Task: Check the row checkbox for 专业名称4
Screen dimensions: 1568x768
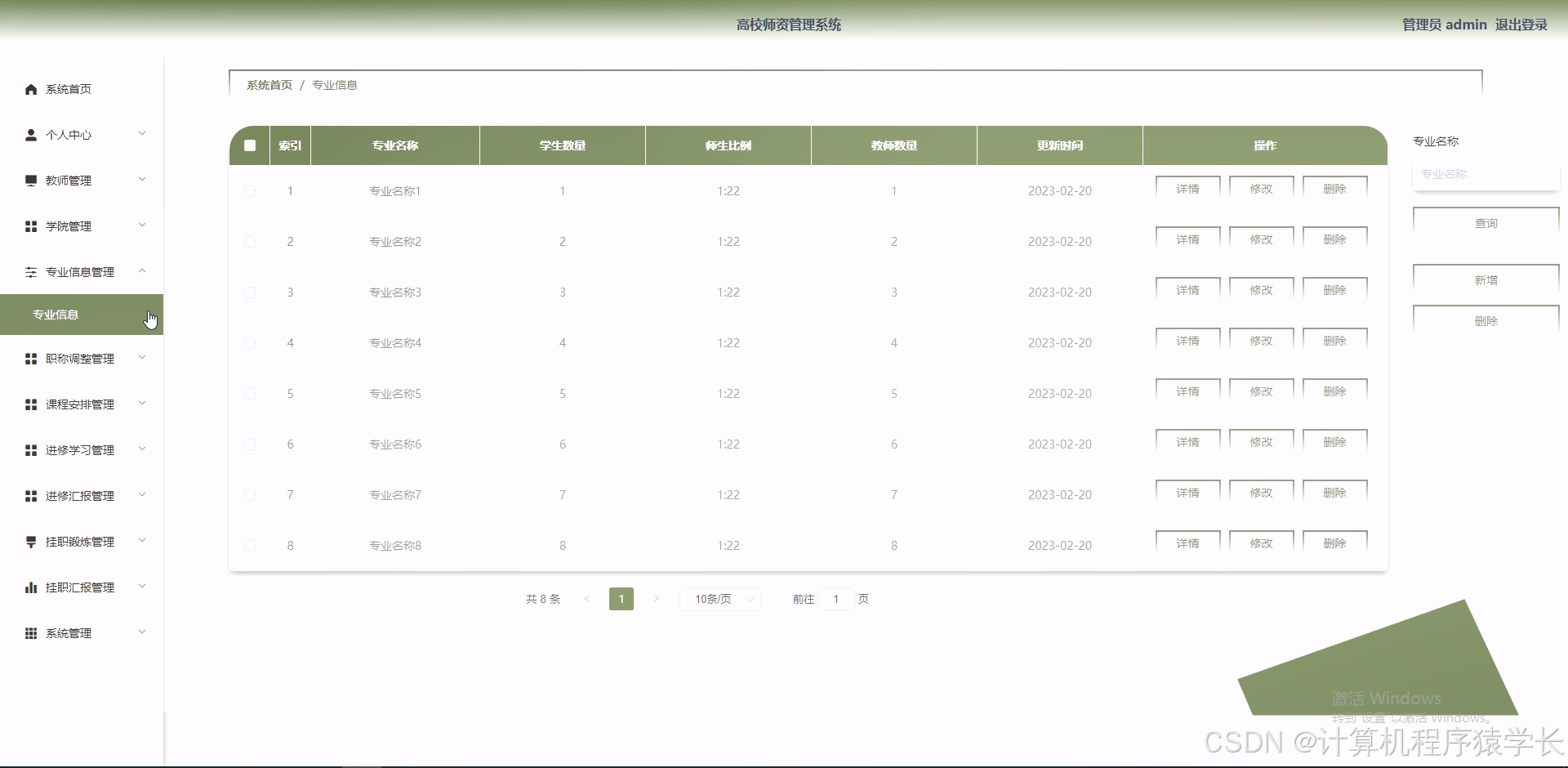Action: click(250, 343)
